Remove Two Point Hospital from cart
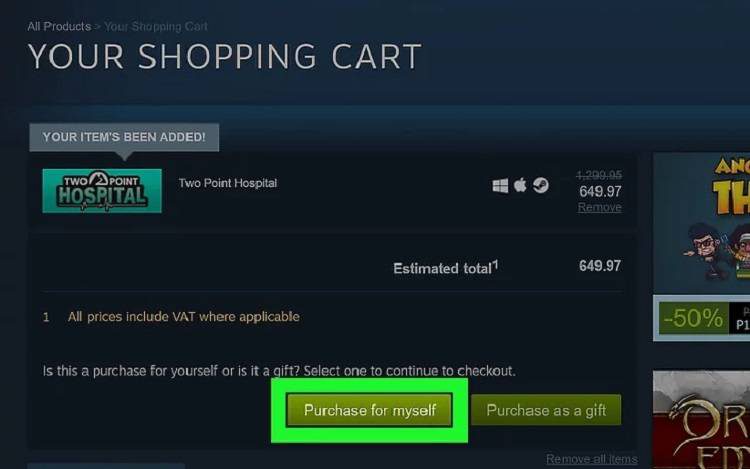Image resolution: width=750 pixels, height=469 pixels. tap(599, 207)
